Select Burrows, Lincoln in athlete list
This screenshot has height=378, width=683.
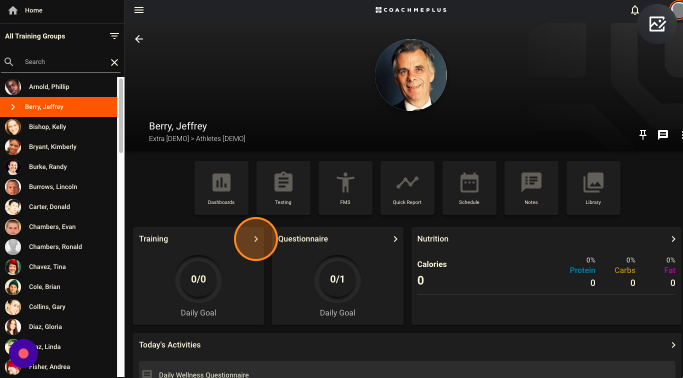tap(58, 187)
